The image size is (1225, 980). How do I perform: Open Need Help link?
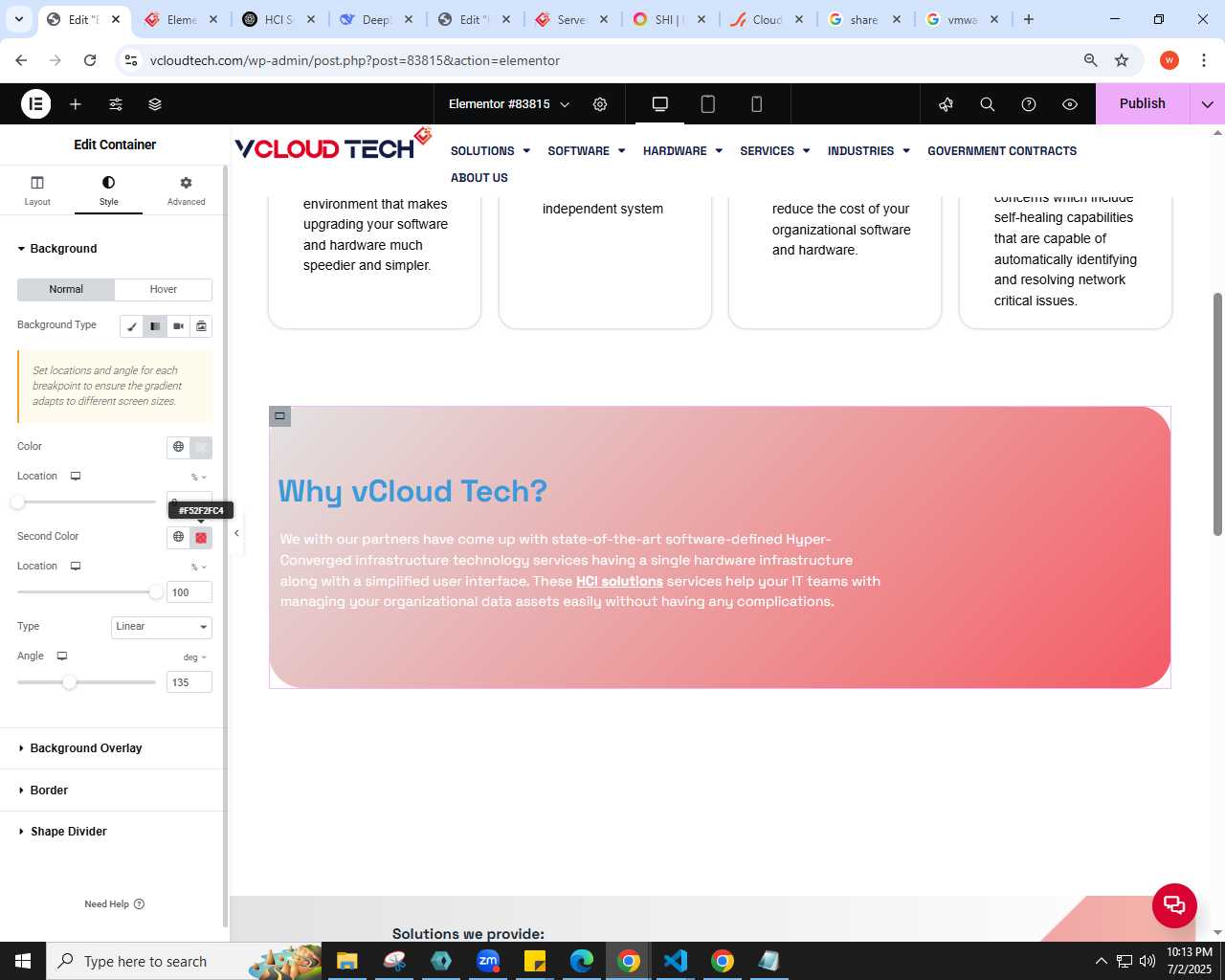coord(114,904)
